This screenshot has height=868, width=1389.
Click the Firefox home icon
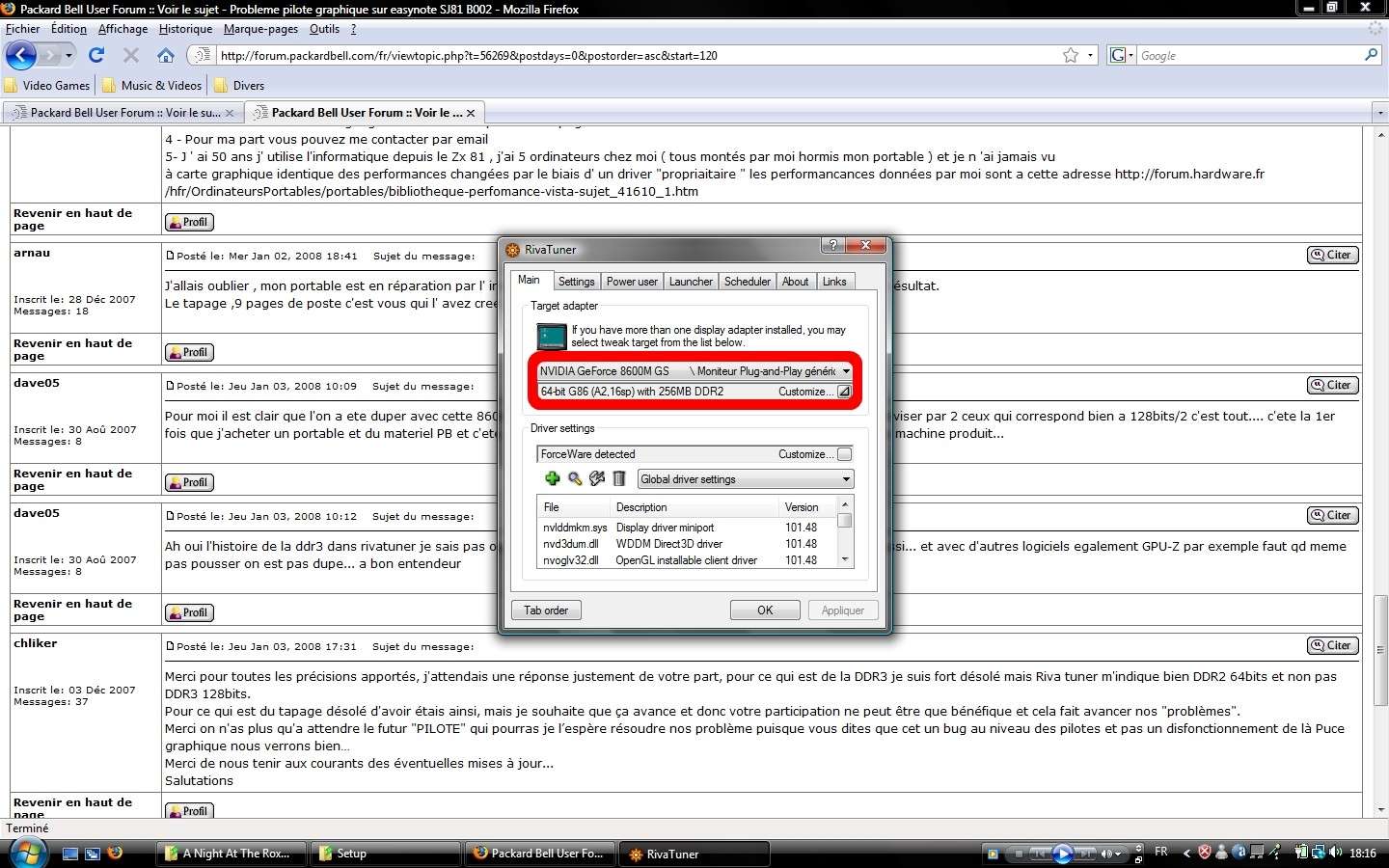click(166, 55)
